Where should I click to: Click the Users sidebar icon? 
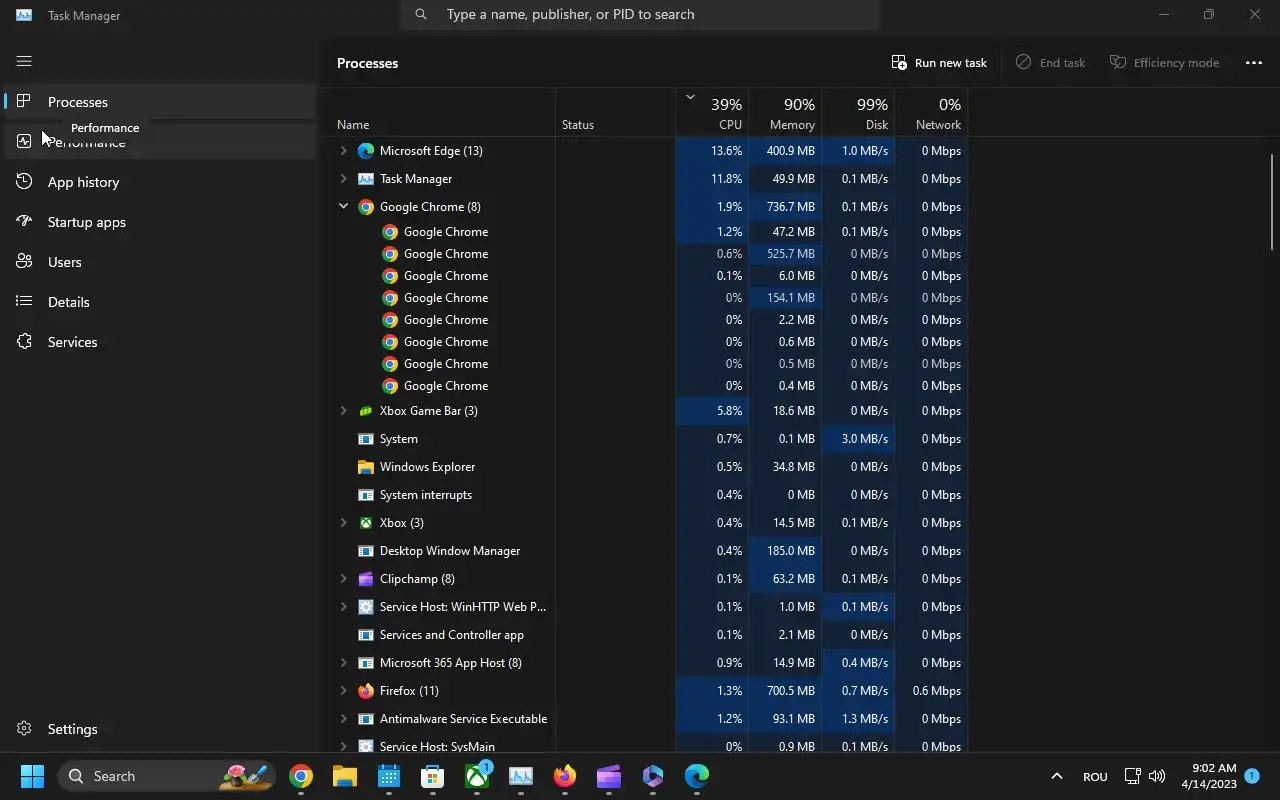(24, 261)
